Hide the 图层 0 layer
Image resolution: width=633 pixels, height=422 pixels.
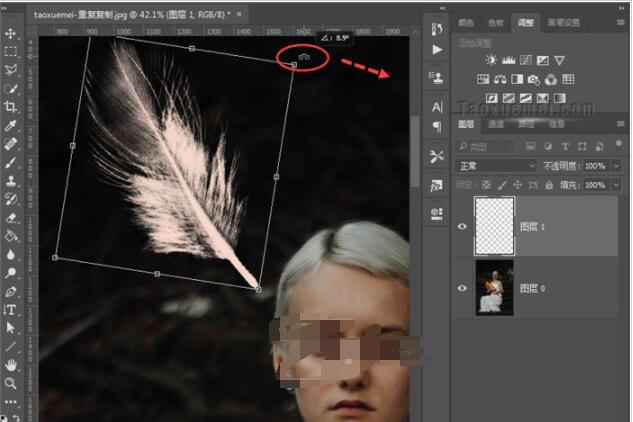pos(462,288)
